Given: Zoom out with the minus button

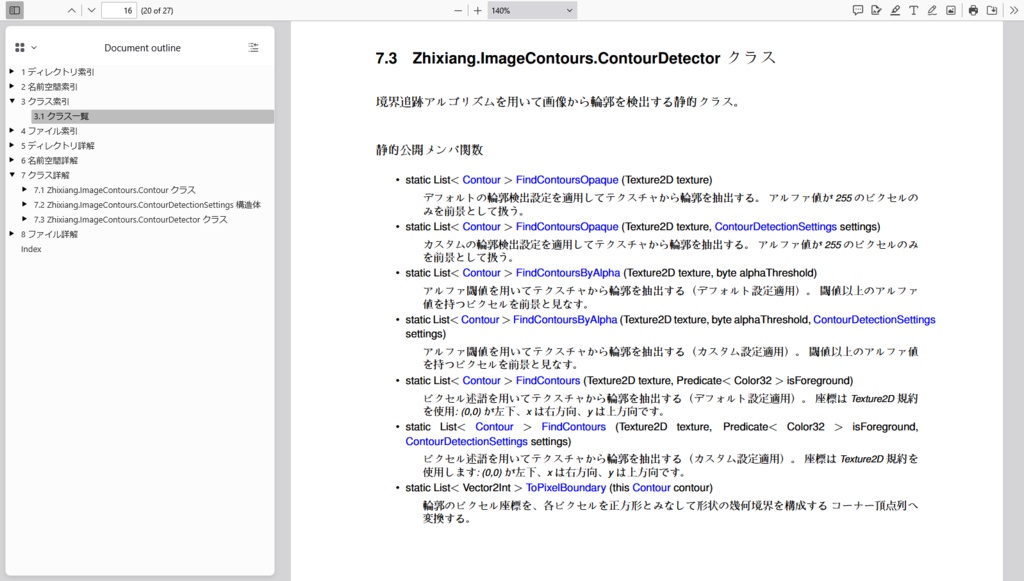Looking at the screenshot, I should coord(458,10).
